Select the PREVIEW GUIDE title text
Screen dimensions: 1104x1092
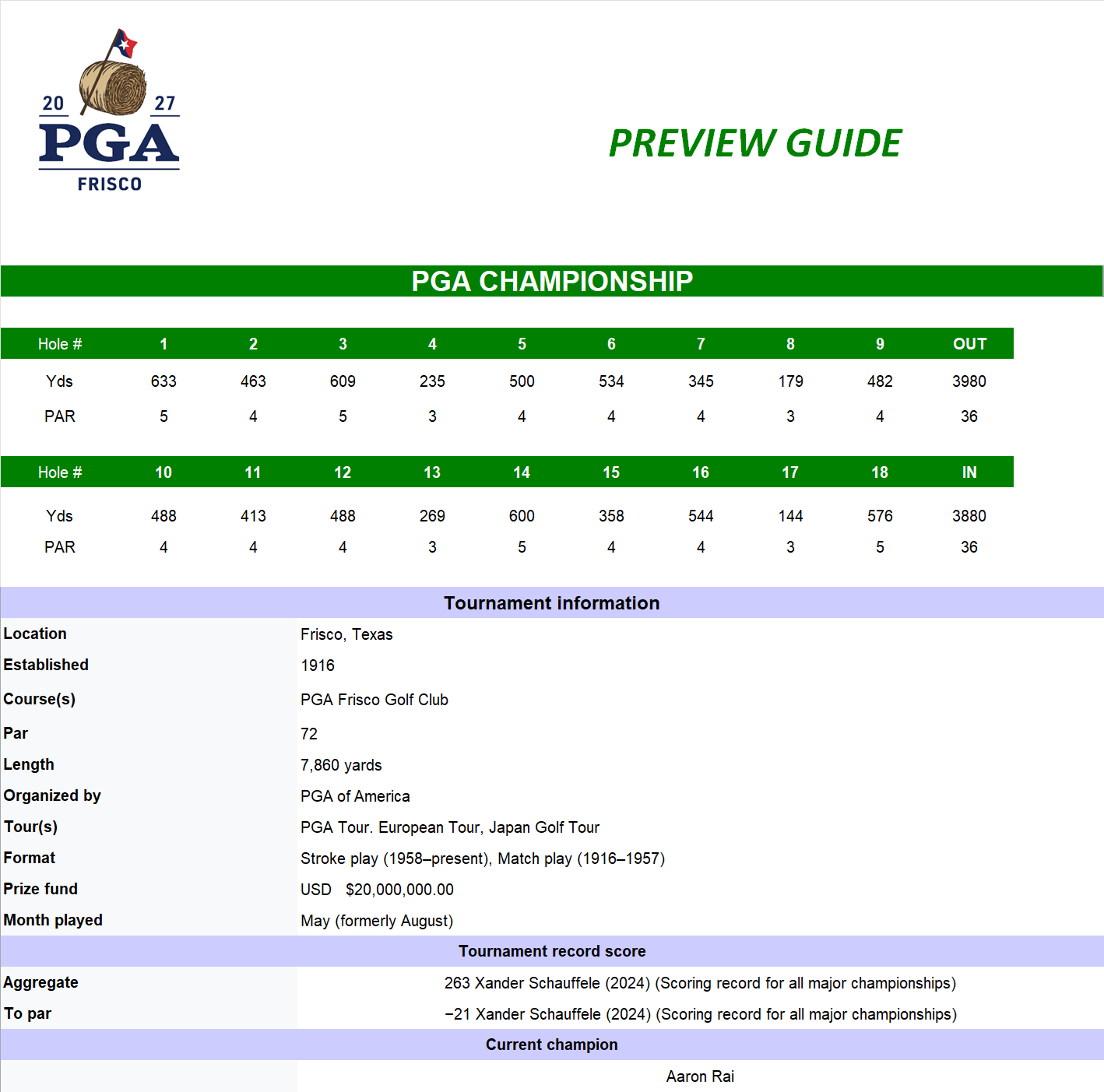[755, 143]
